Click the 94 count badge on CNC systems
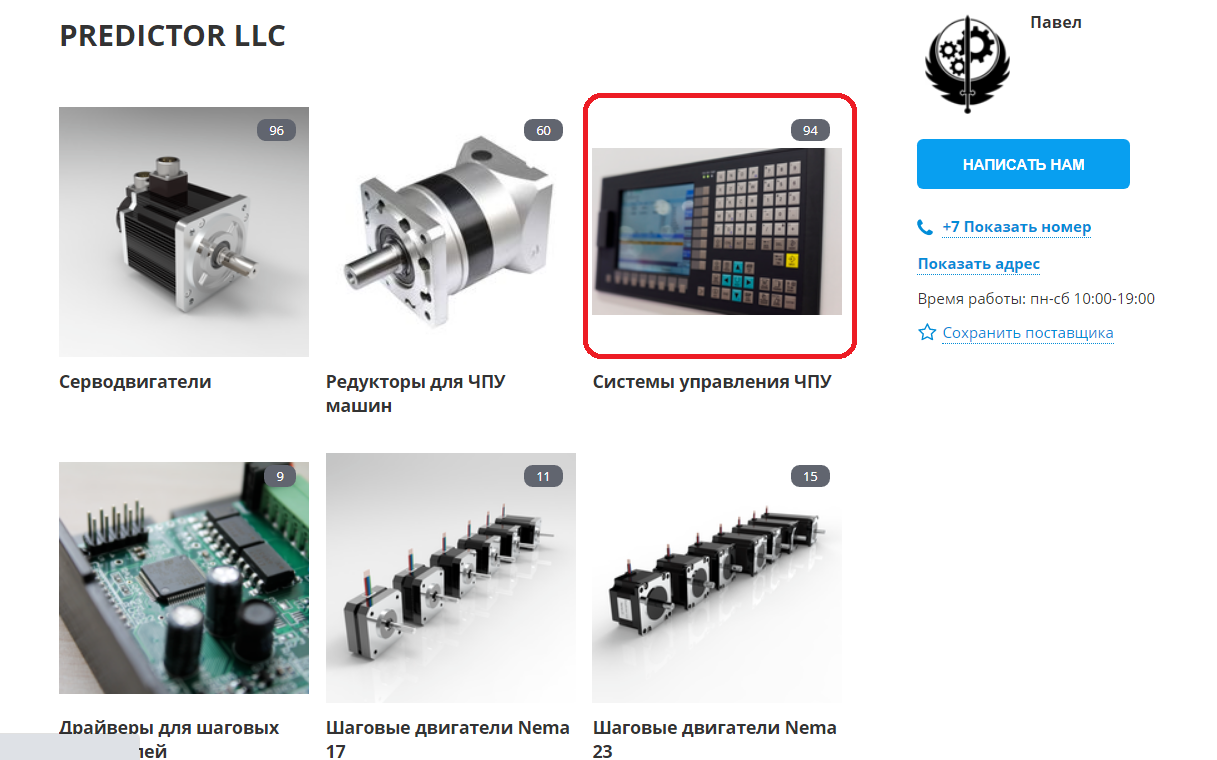 (810, 131)
